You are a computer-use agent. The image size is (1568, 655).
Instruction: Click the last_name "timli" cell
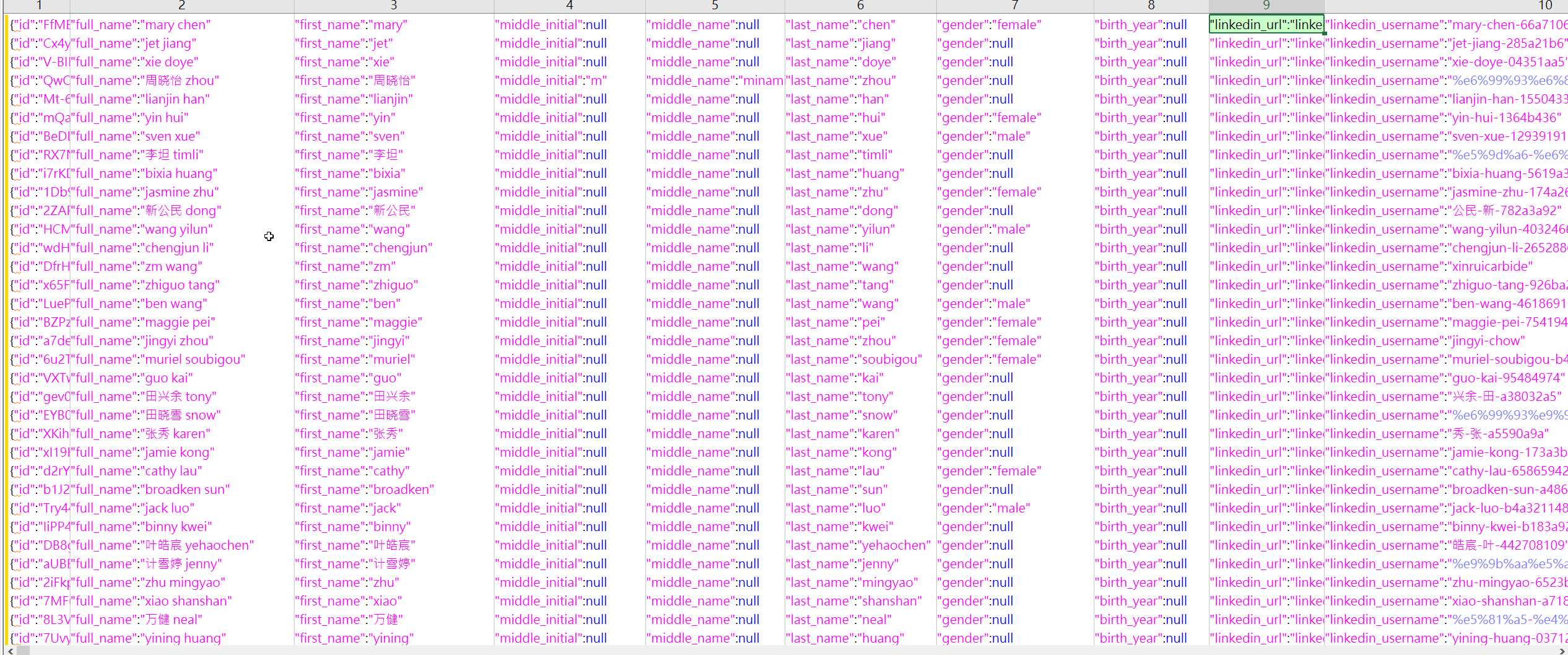[861, 155]
